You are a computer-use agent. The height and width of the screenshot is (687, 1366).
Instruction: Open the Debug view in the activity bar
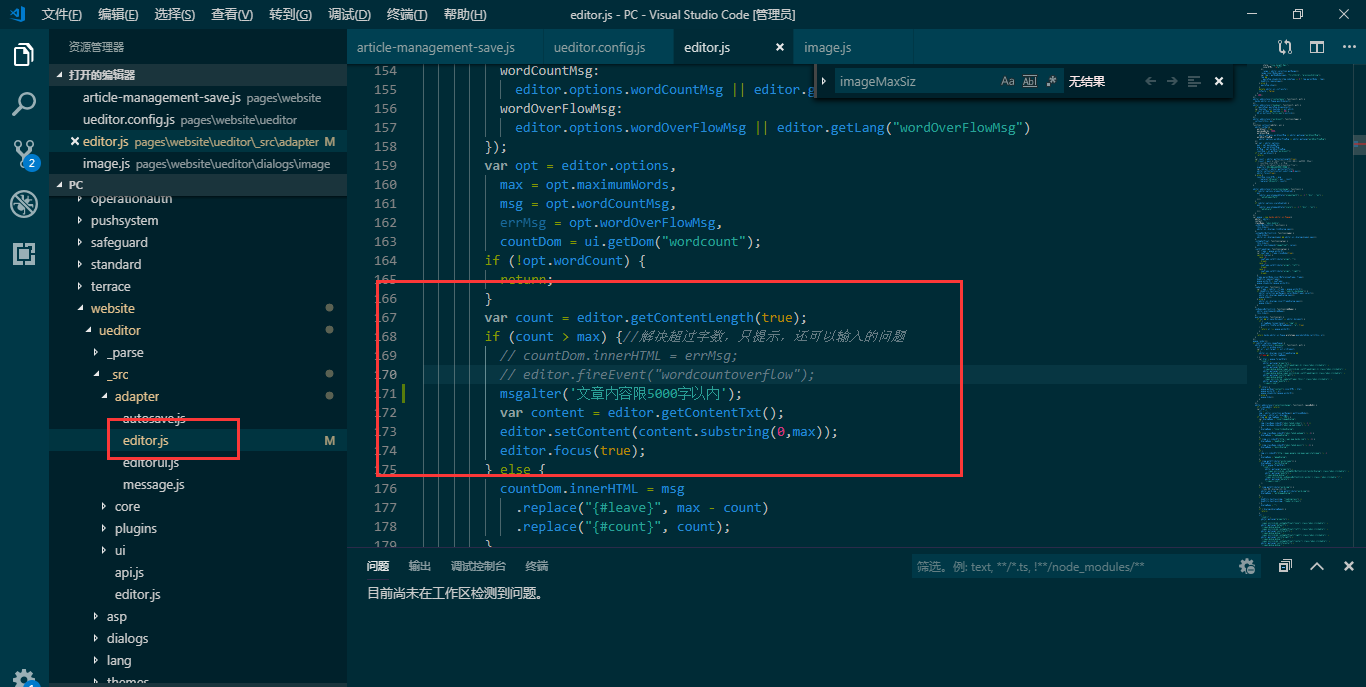(24, 204)
